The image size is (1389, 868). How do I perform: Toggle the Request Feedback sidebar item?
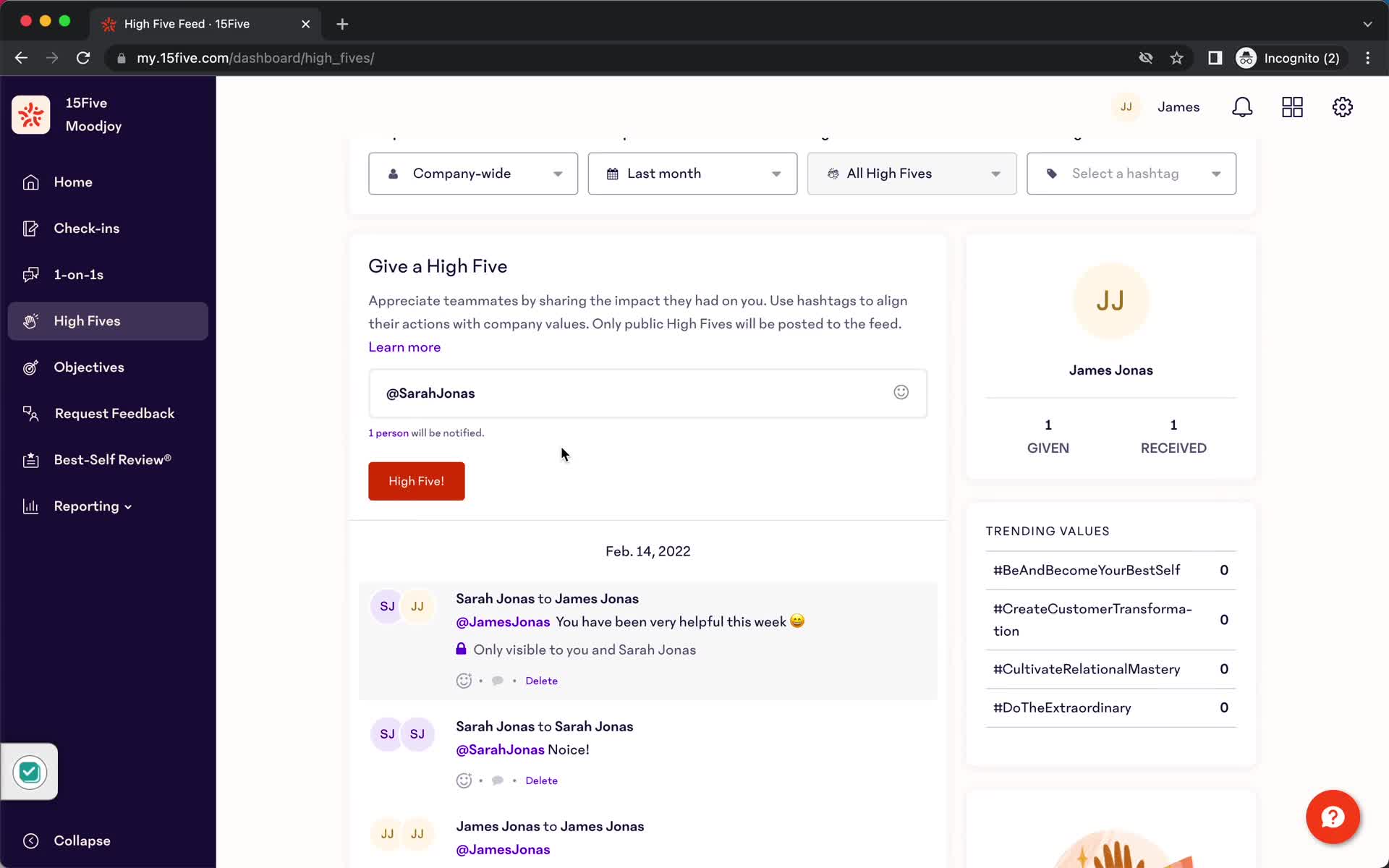pyautogui.click(x=113, y=413)
